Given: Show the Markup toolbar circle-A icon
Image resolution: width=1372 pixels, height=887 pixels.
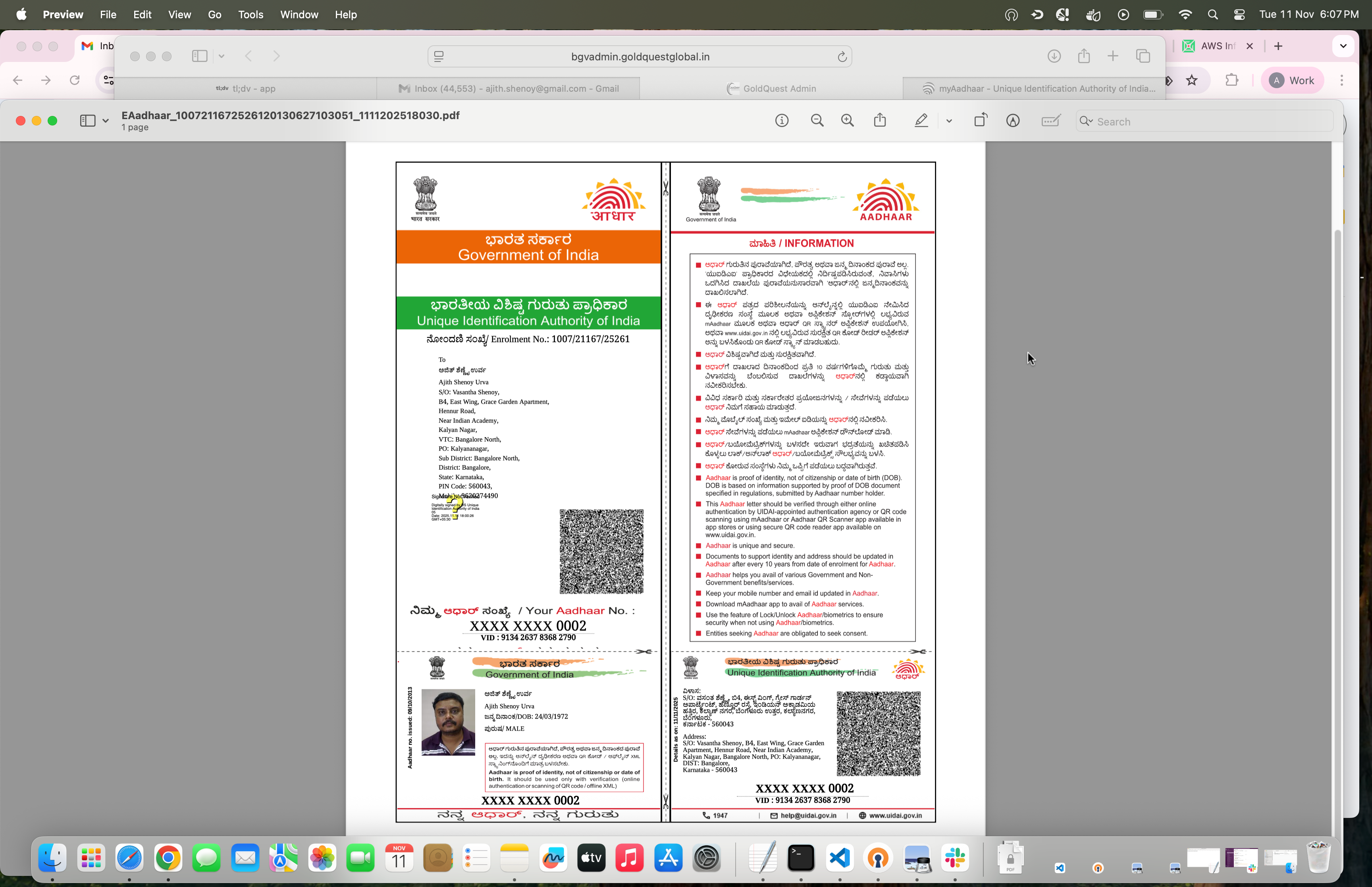Looking at the screenshot, I should (1013, 121).
